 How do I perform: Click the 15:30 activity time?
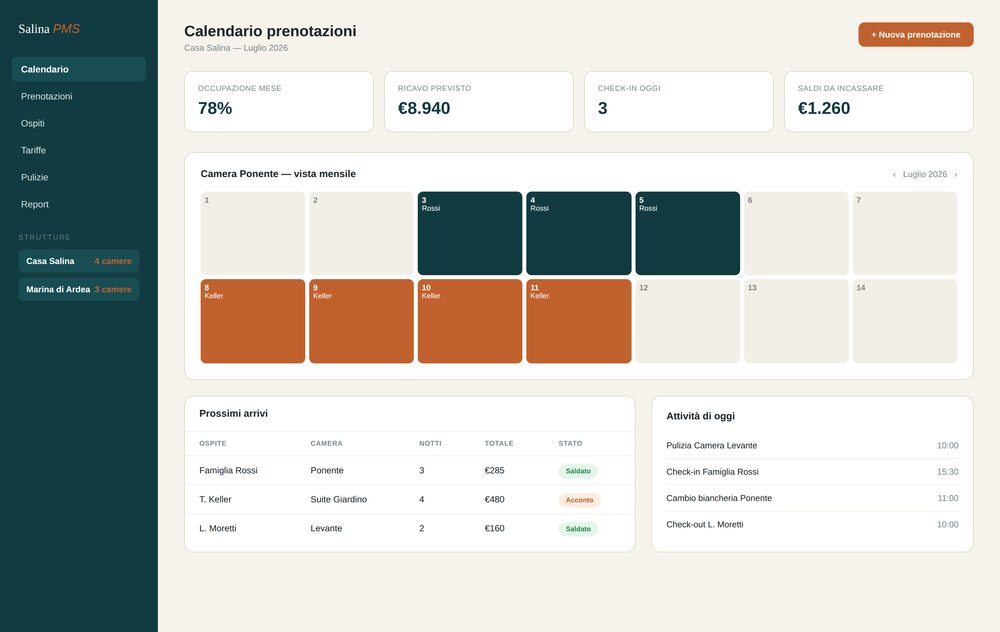click(947, 472)
